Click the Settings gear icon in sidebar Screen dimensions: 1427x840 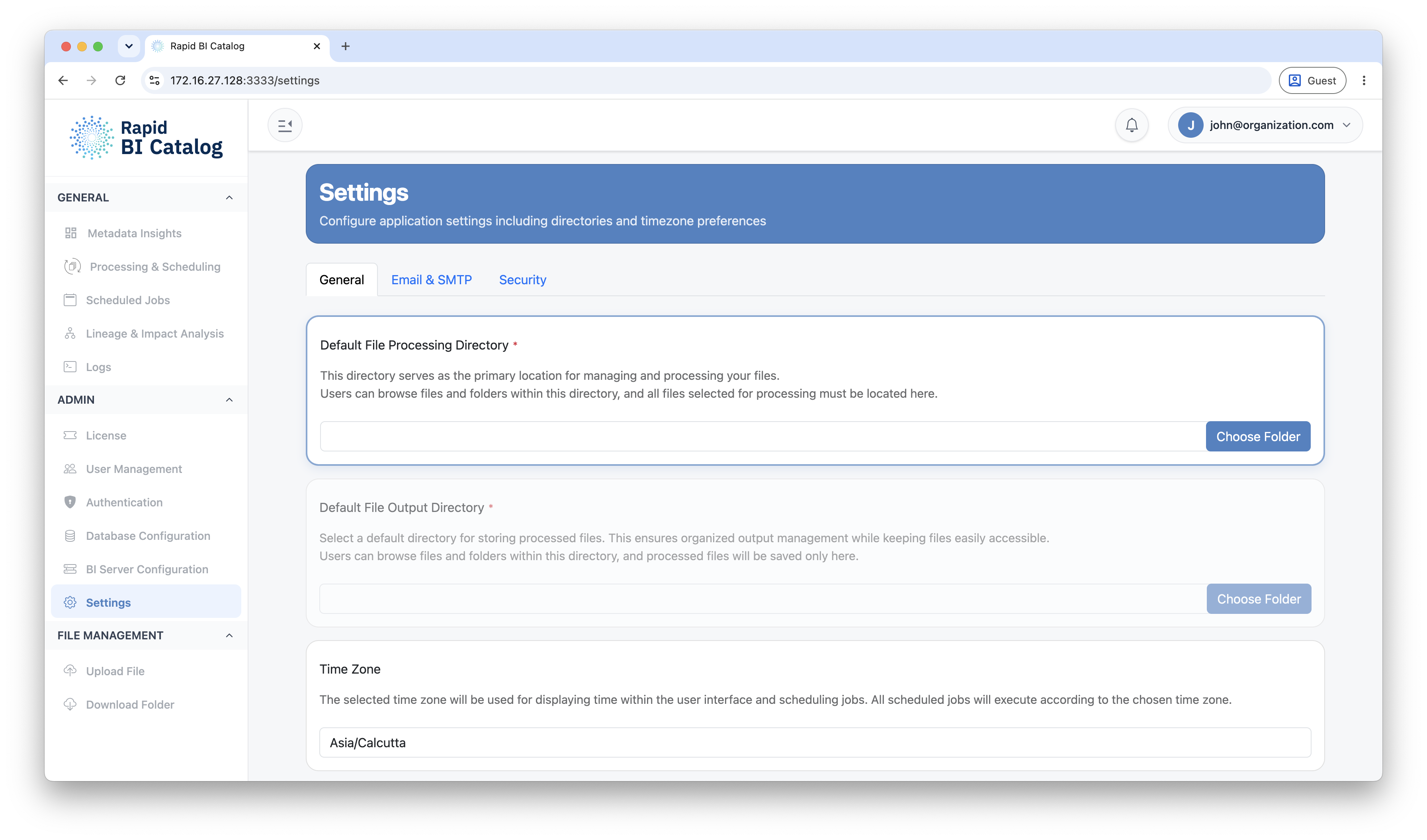(x=70, y=602)
